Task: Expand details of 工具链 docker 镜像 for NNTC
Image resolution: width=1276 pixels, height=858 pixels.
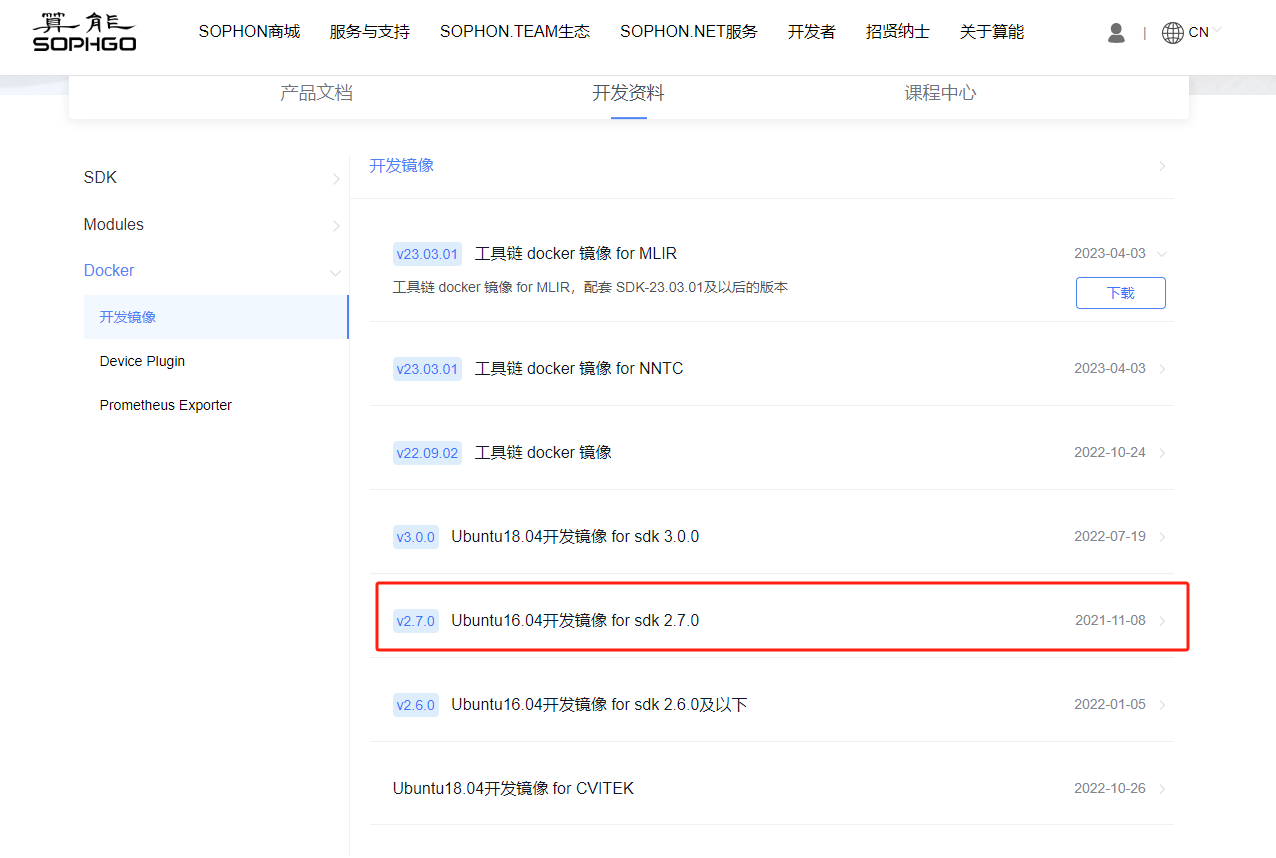Action: 1161,368
